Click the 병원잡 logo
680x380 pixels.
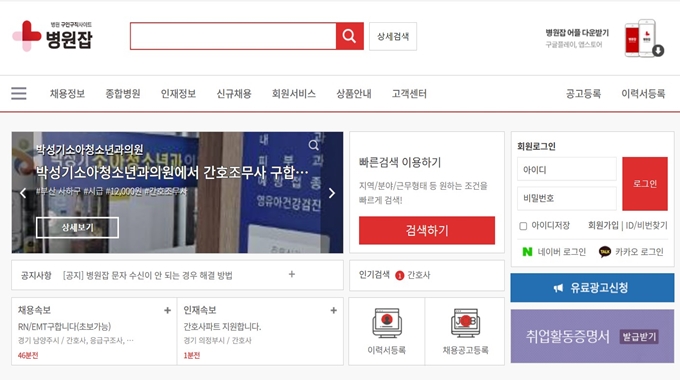(x=52, y=36)
